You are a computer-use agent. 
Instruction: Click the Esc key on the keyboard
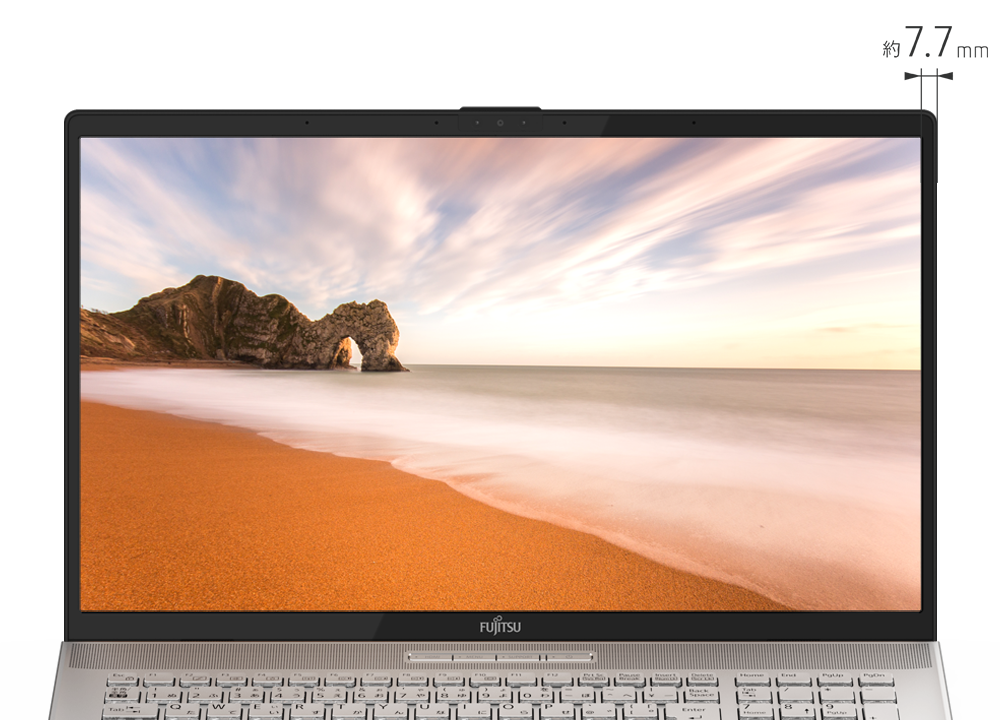point(123,680)
